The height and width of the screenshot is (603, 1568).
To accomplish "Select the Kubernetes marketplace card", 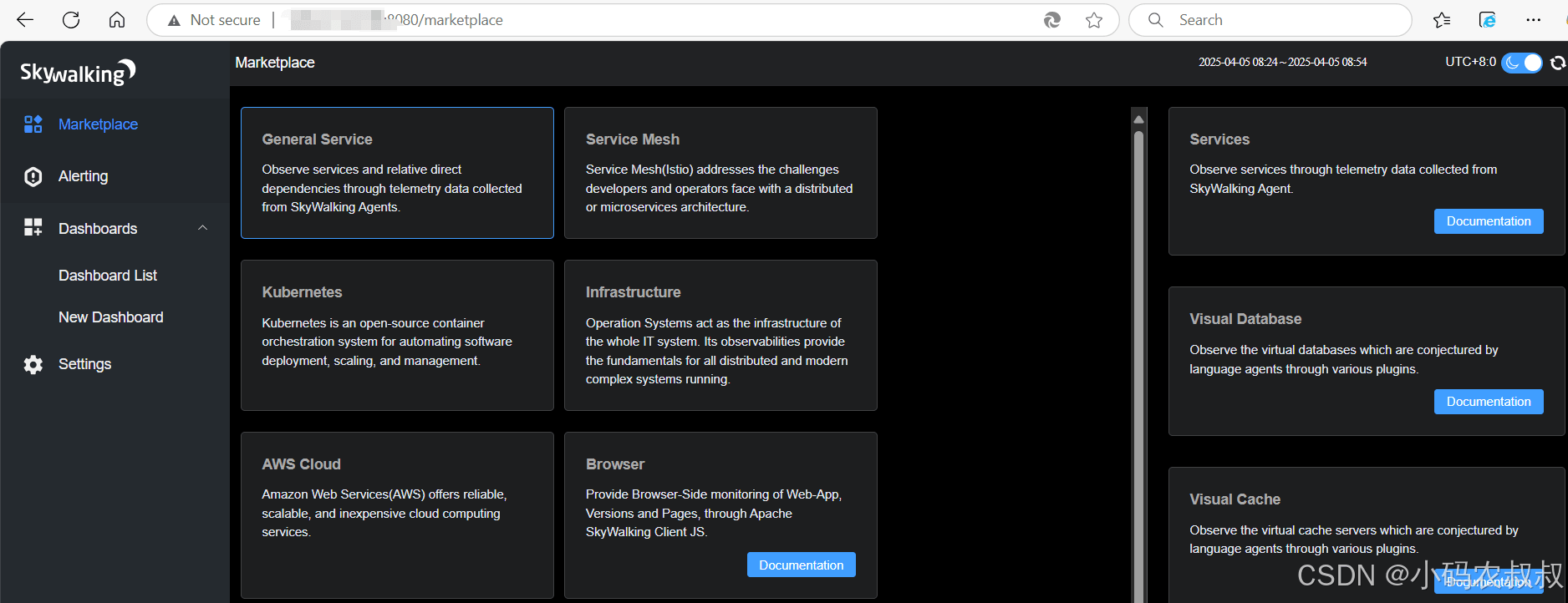I will tap(397, 335).
